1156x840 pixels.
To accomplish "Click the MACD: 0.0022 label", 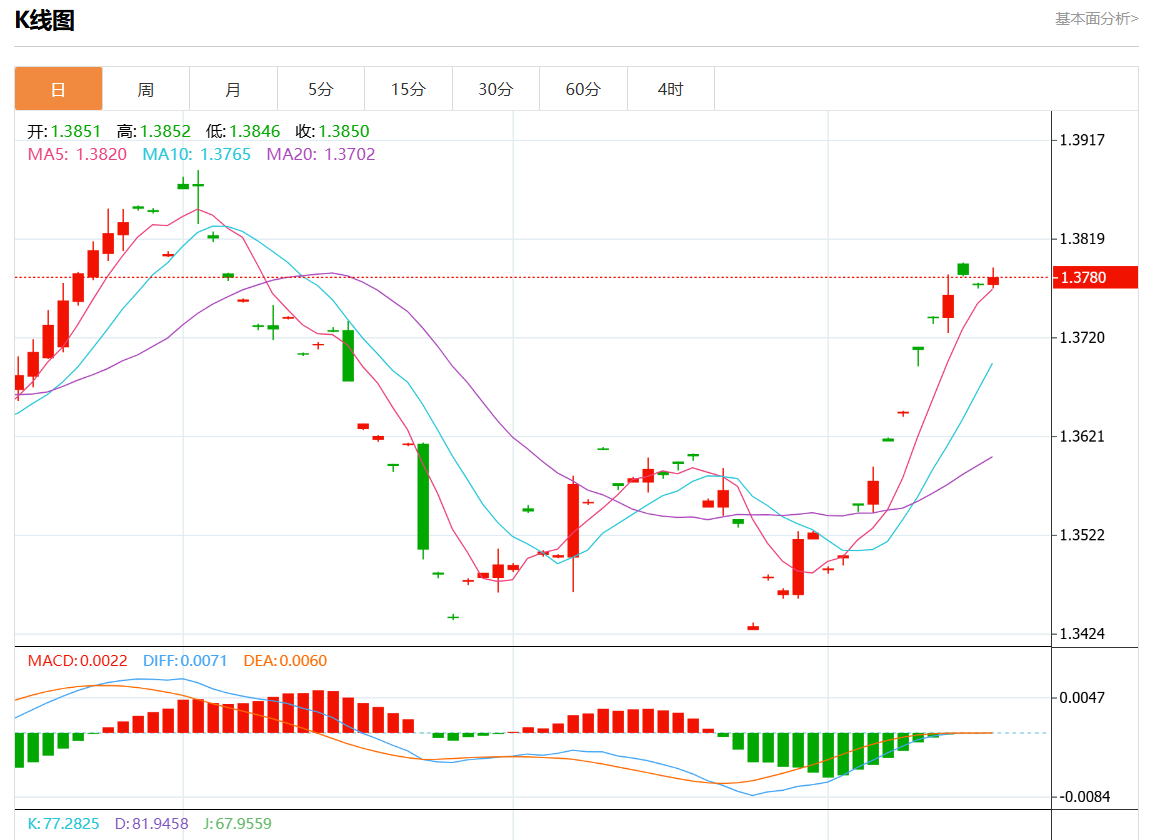I will [x=77, y=661].
